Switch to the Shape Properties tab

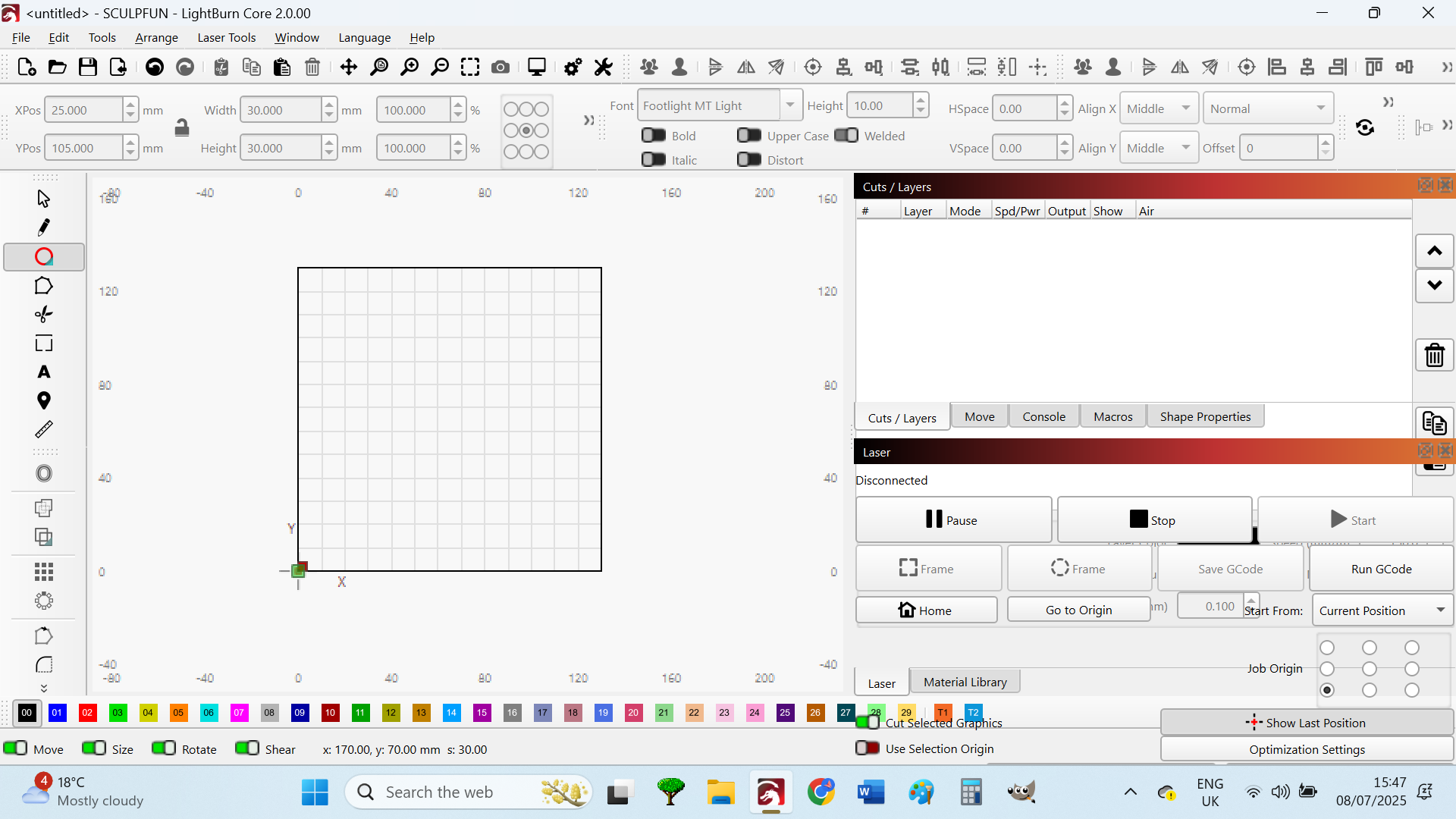1205,416
